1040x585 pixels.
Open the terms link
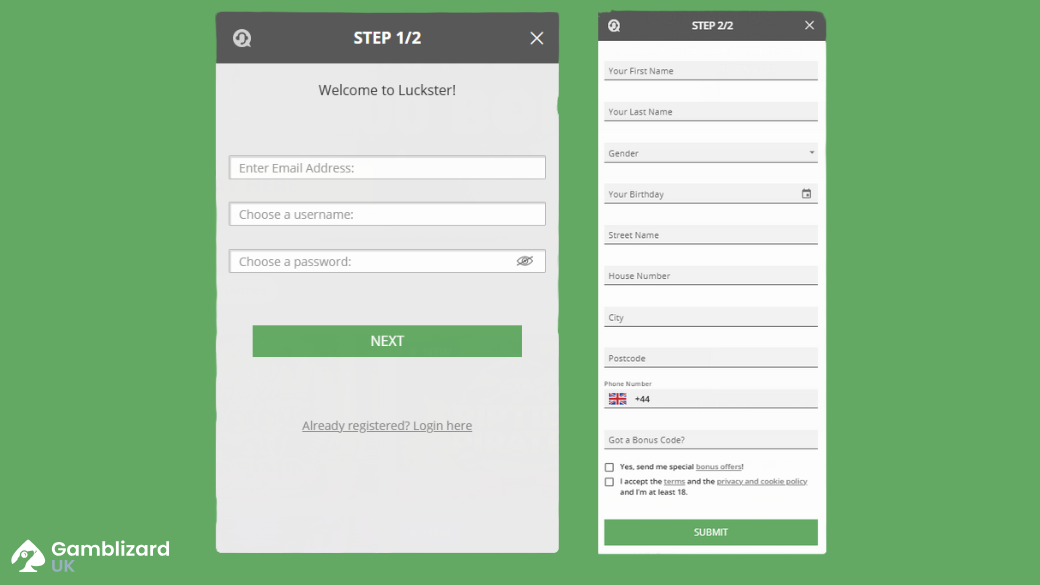[x=674, y=482]
